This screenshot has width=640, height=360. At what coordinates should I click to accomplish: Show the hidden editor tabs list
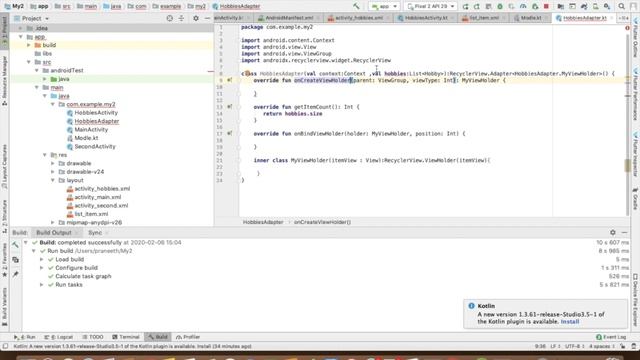click(x=623, y=18)
